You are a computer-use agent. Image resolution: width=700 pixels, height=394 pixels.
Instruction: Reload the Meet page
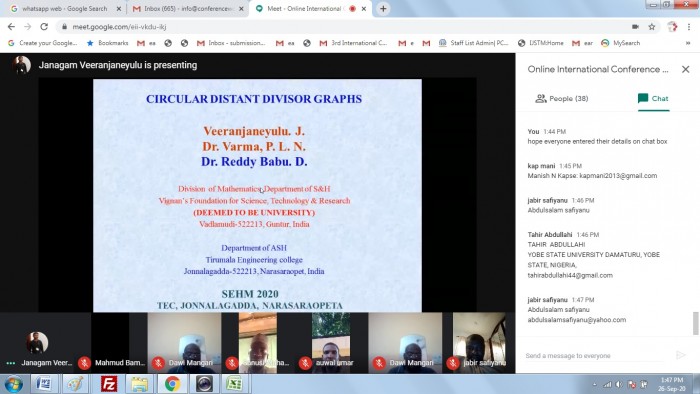point(44,27)
